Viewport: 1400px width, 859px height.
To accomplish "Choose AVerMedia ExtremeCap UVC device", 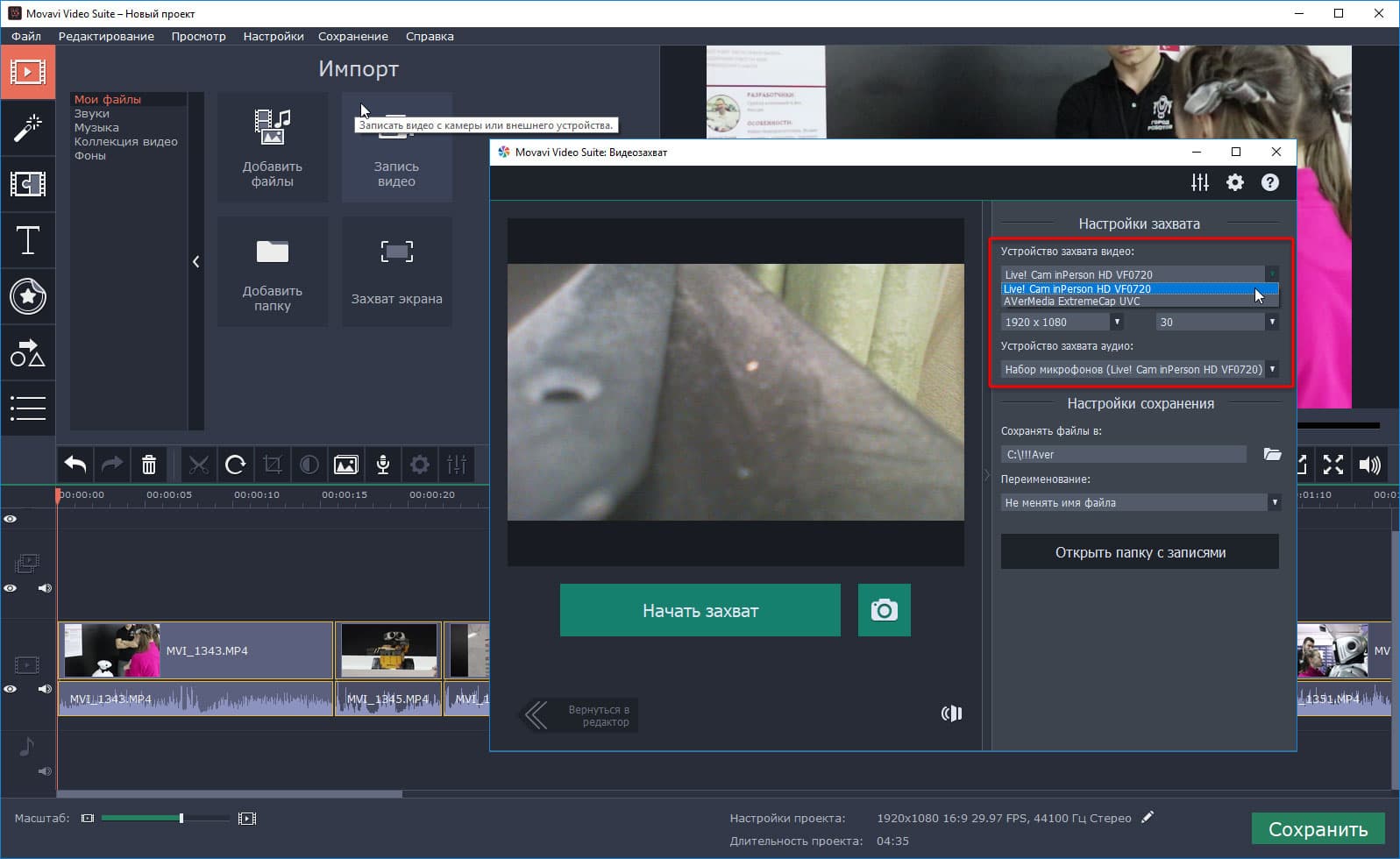I will (x=1140, y=301).
